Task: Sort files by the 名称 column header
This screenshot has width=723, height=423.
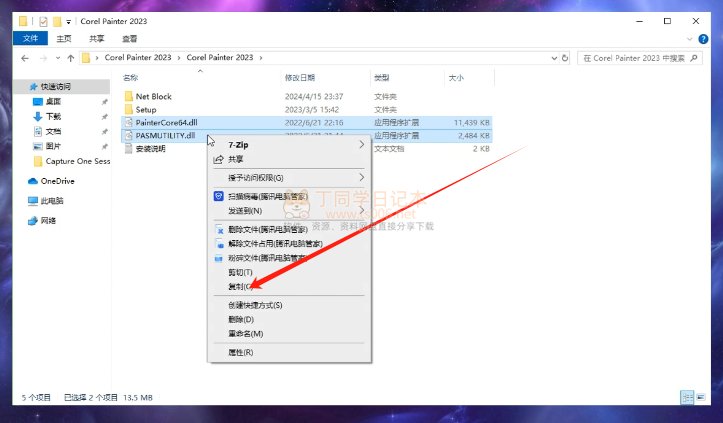Action: 130,77
